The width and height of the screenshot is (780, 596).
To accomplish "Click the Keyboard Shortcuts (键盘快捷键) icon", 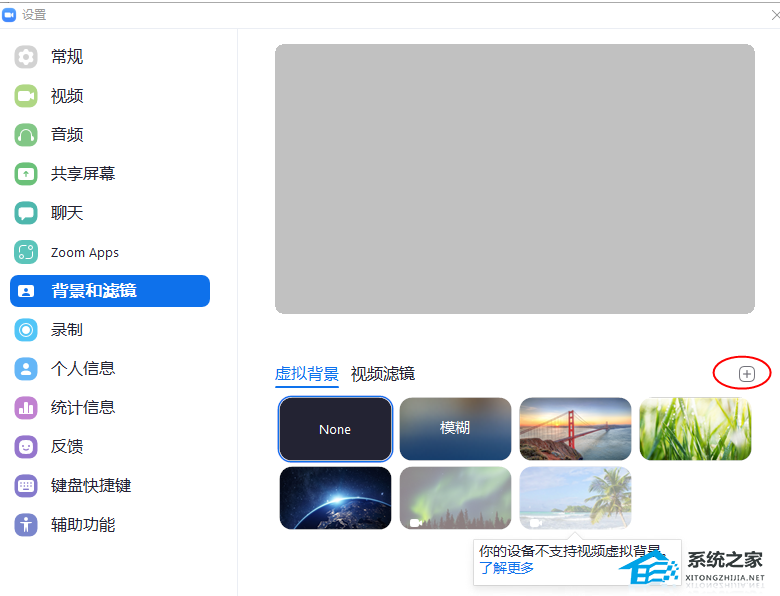I will click(x=26, y=486).
